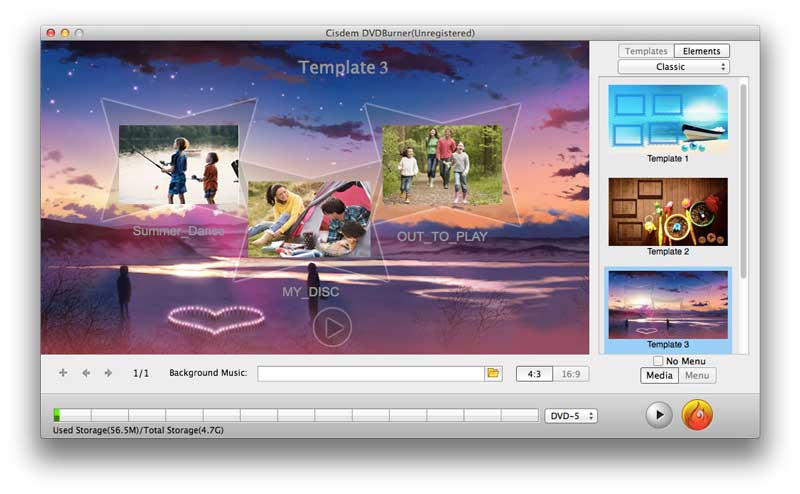The height and width of the screenshot is (494, 800).
Task: Minimize window with the yellow button
Action: point(65,33)
